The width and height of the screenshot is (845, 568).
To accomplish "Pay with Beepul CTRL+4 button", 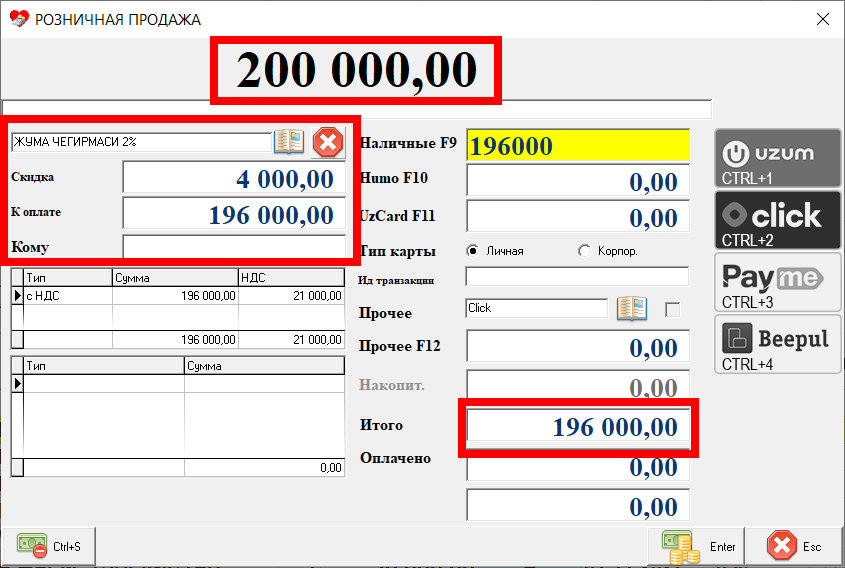I will click(x=778, y=344).
